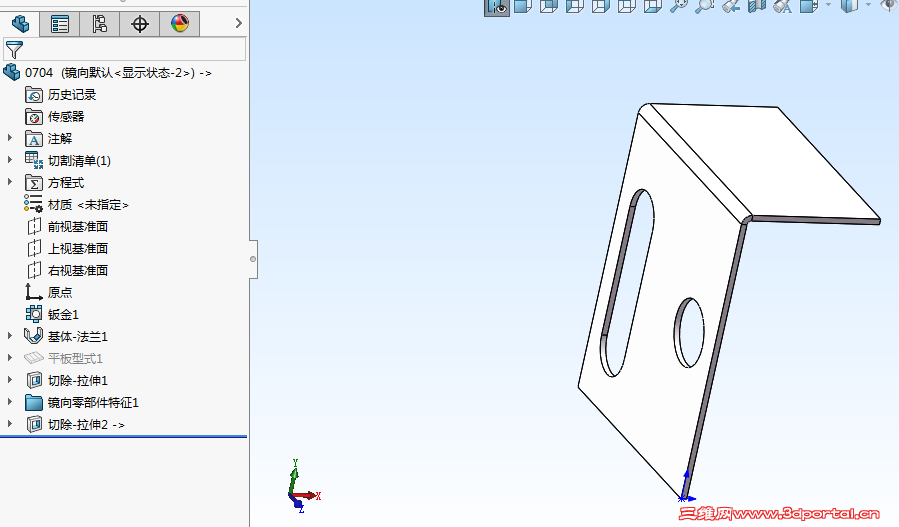
Task: Select the 切除-拉伸1 cut extrude feature
Action: click(x=77, y=381)
